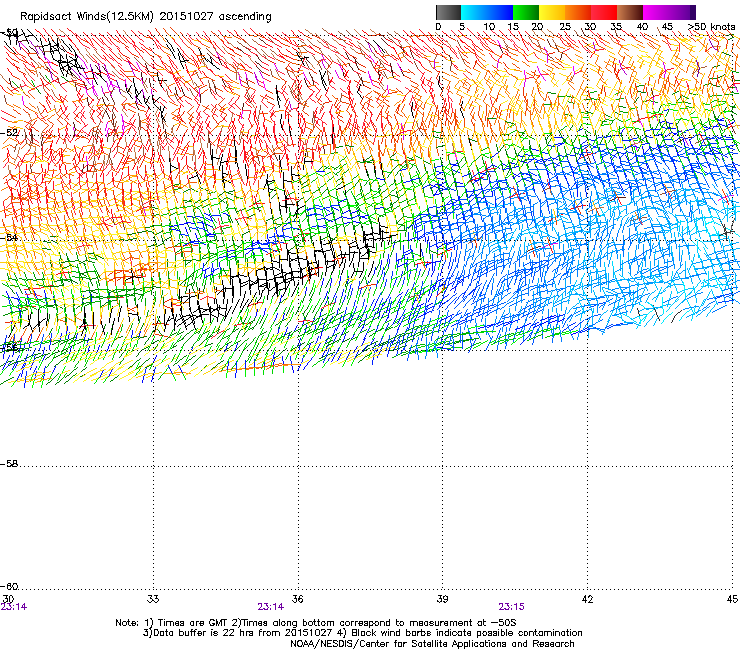The image size is (740, 650).
Task: Select the longitude axis label '42'
Action: (587, 599)
